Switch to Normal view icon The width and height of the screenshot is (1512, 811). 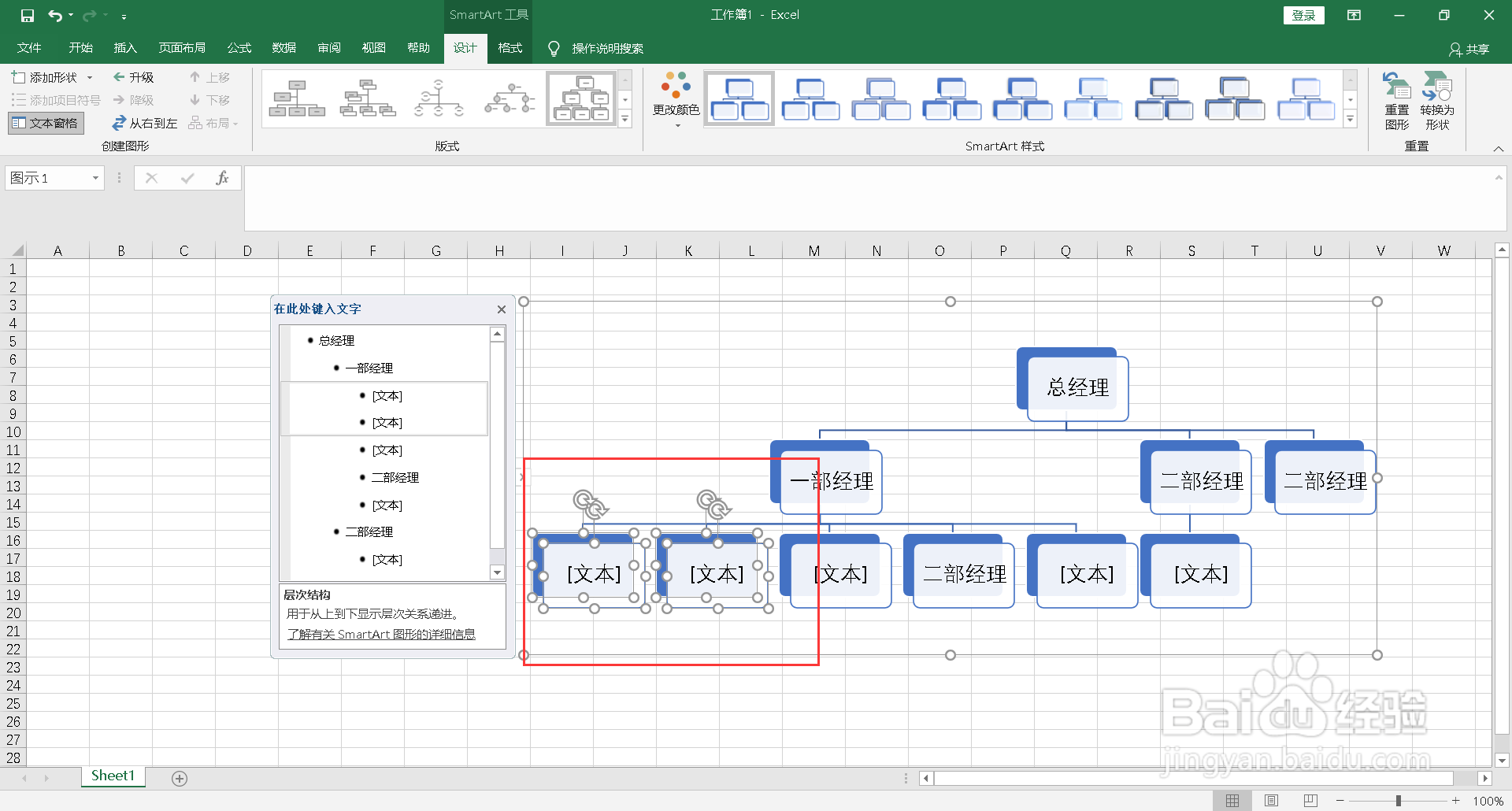pyautogui.click(x=1232, y=801)
